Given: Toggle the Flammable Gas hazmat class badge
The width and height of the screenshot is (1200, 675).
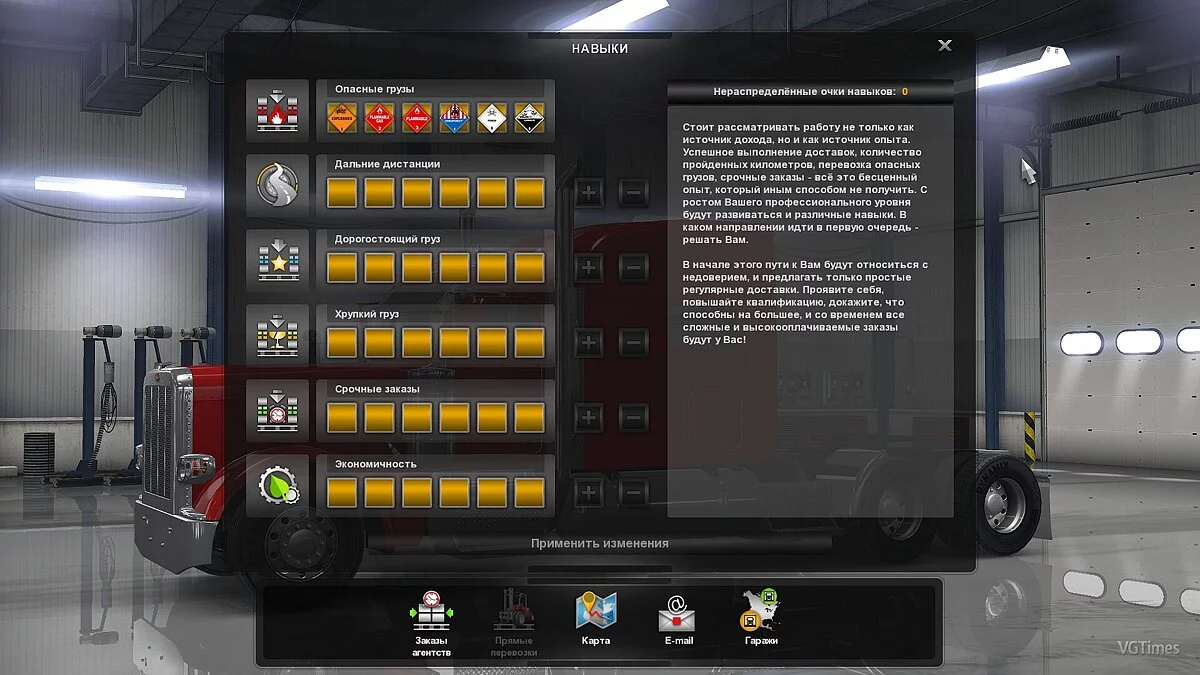Looking at the screenshot, I should (380, 117).
